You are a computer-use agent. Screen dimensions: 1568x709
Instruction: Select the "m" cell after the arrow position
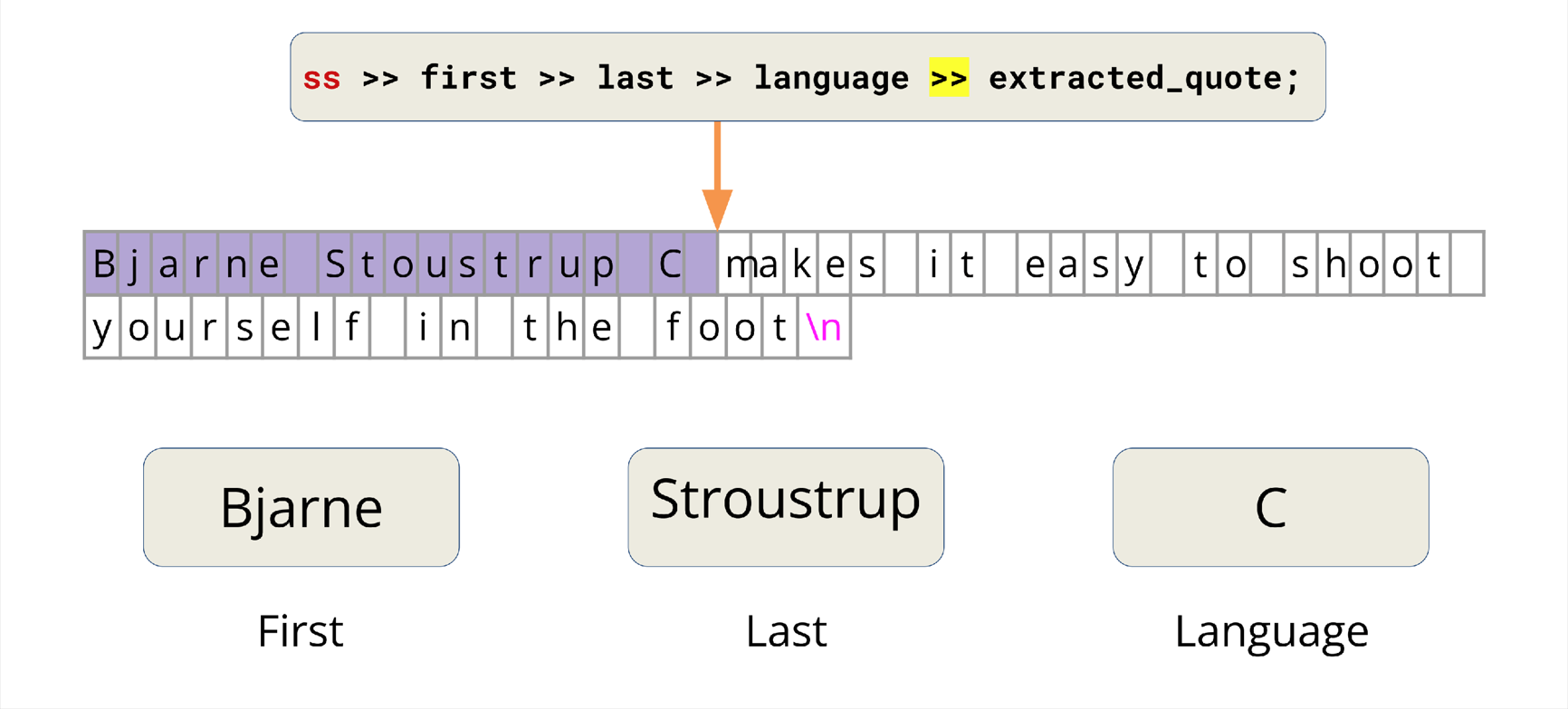coord(737,264)
